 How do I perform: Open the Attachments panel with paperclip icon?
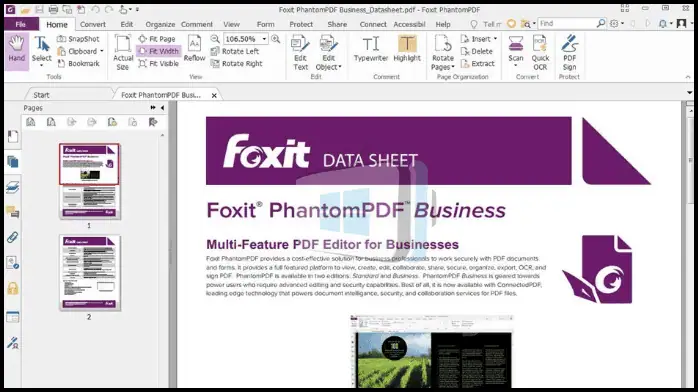[12, 238]
